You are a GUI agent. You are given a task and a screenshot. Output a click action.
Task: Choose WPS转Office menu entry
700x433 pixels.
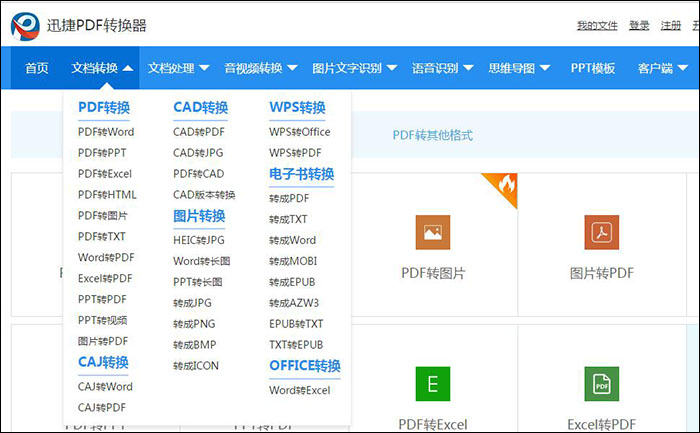coord(300,132)
